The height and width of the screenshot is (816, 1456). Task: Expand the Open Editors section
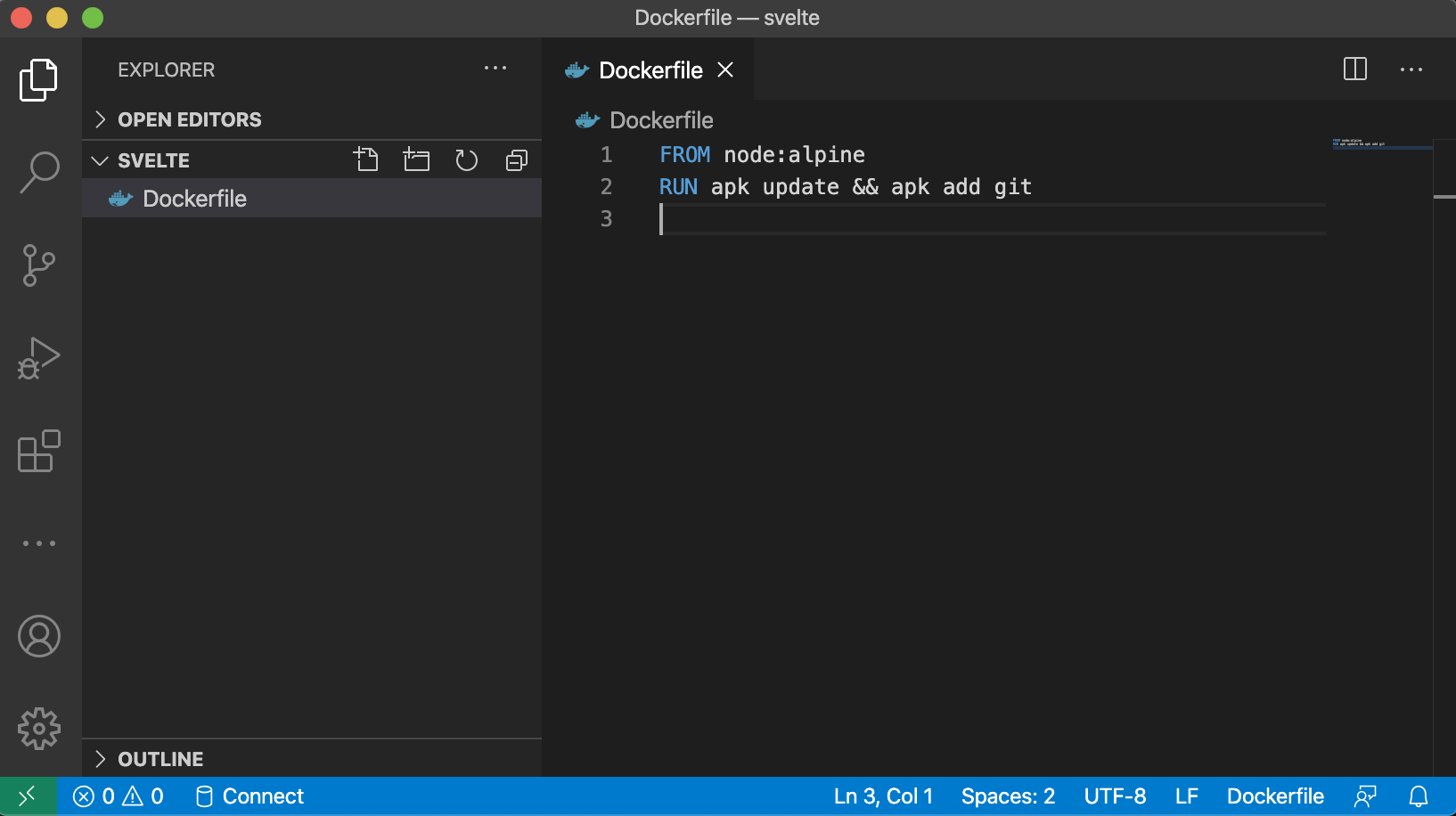[312, 119]
